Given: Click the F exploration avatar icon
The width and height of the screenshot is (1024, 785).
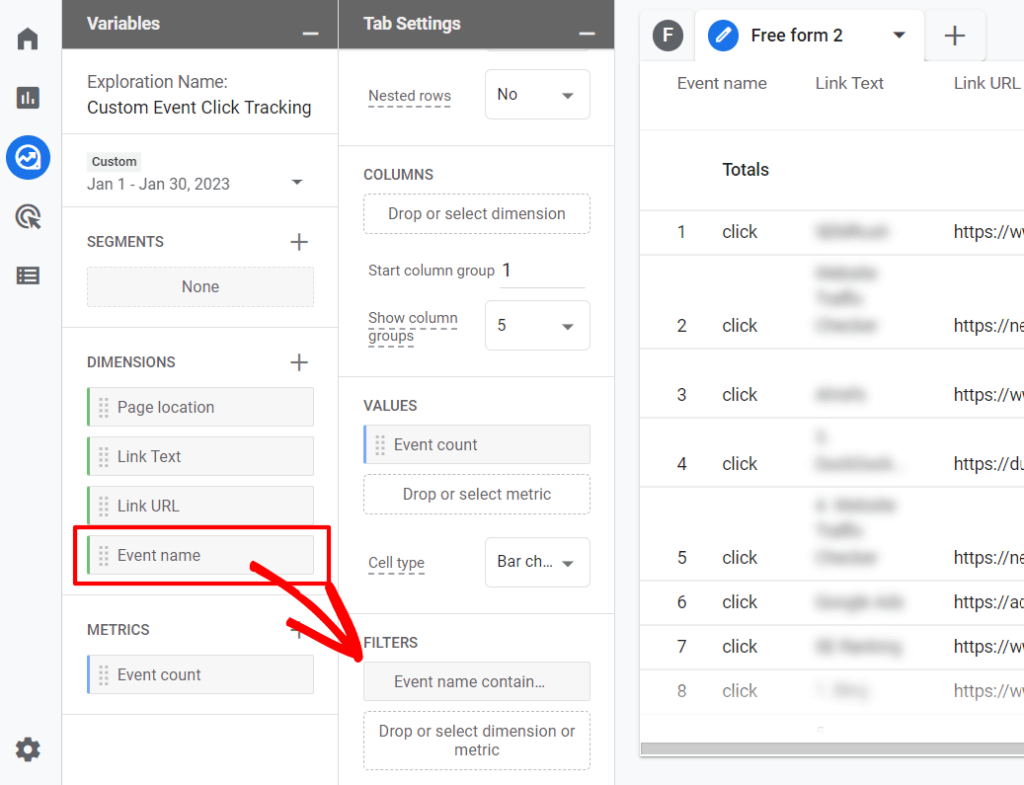Looking at the screenshot, I should coord(667,36).
